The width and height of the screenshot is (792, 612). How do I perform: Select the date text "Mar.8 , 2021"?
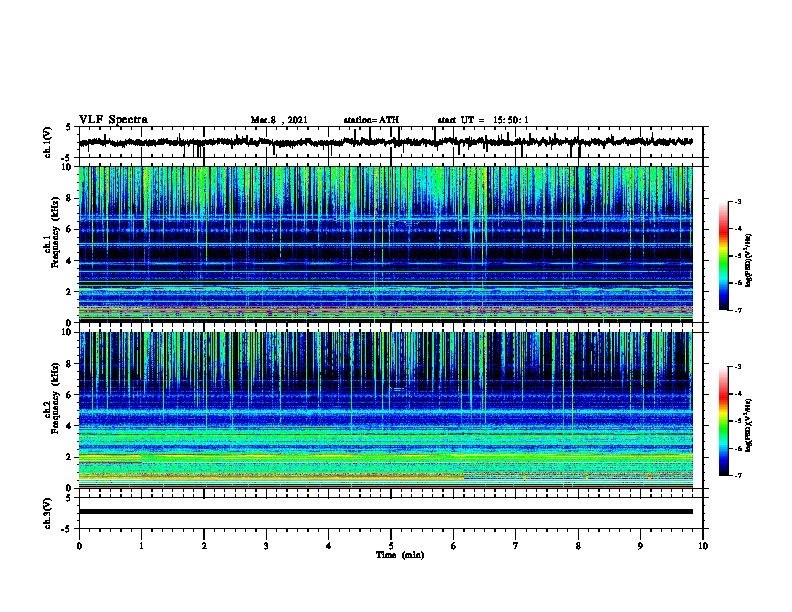pos(279,120)
